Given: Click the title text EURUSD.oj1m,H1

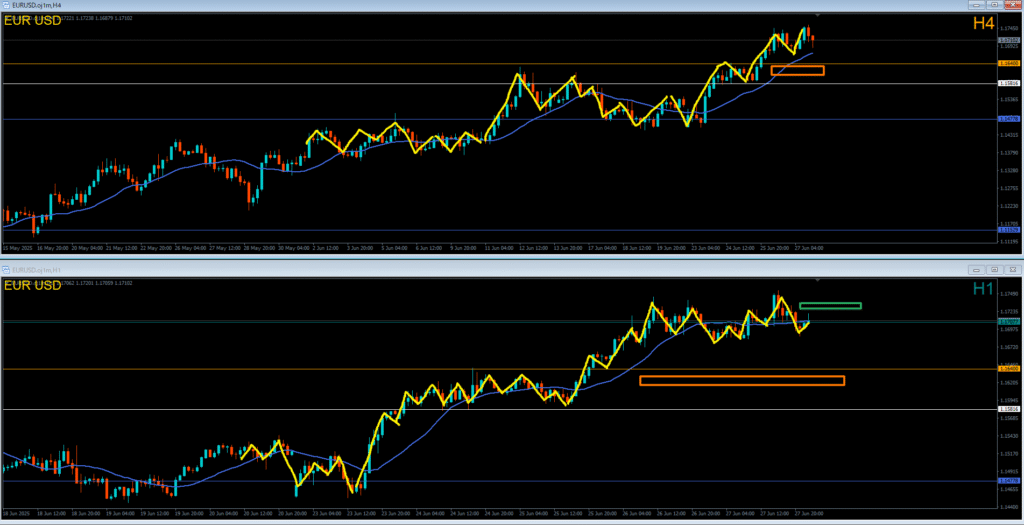Looking at the screenshot, I should 37,268.
